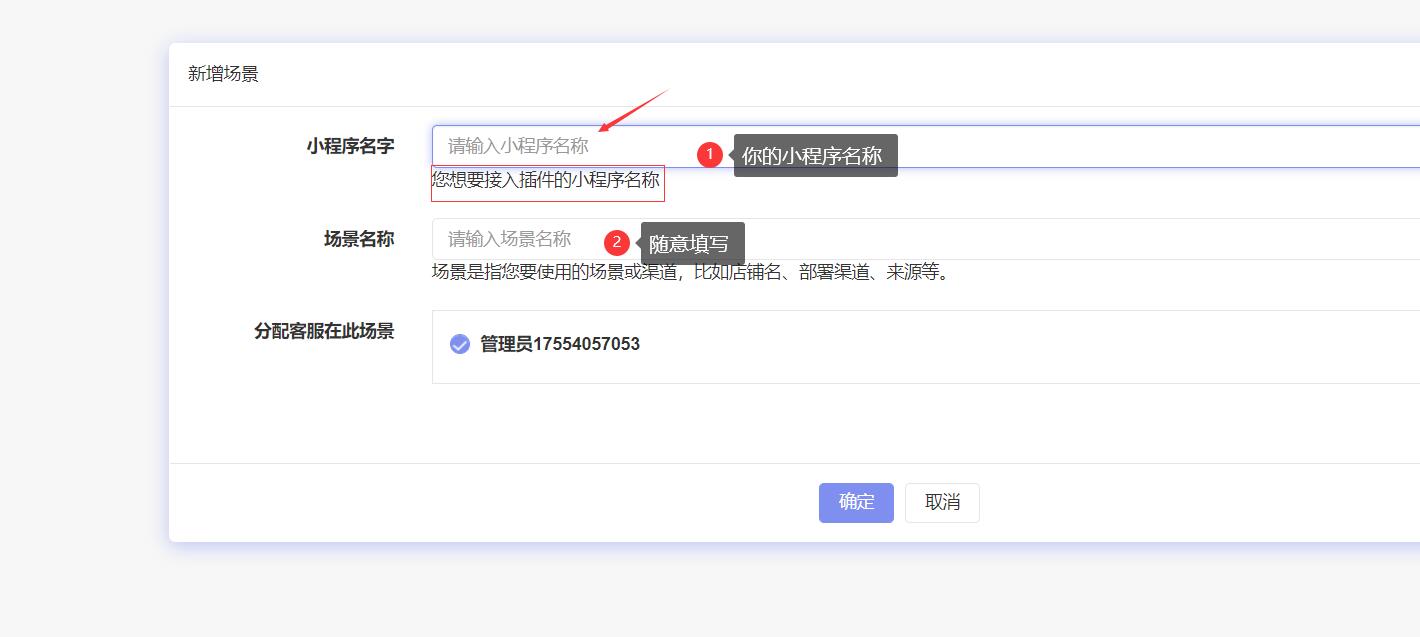Click the 分配客服在此场景 label

pyautogui.click(x=324, y=331)
